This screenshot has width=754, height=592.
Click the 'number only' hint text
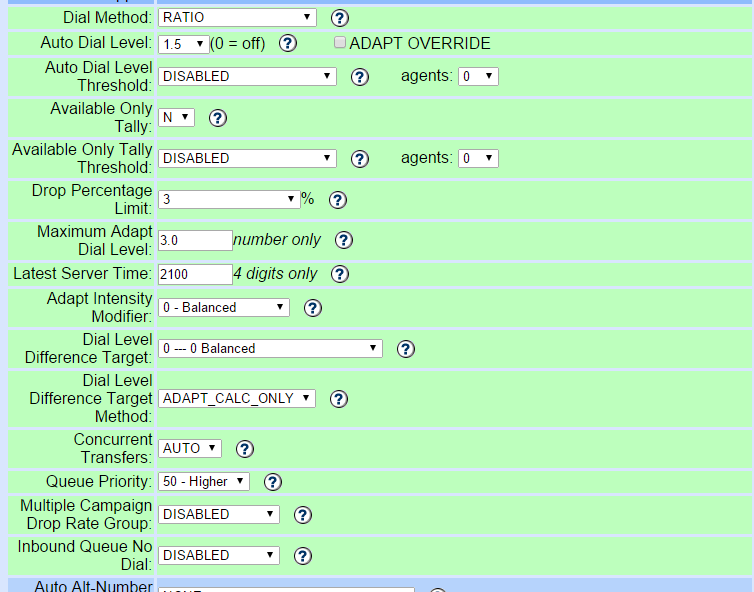pos(277,239)
